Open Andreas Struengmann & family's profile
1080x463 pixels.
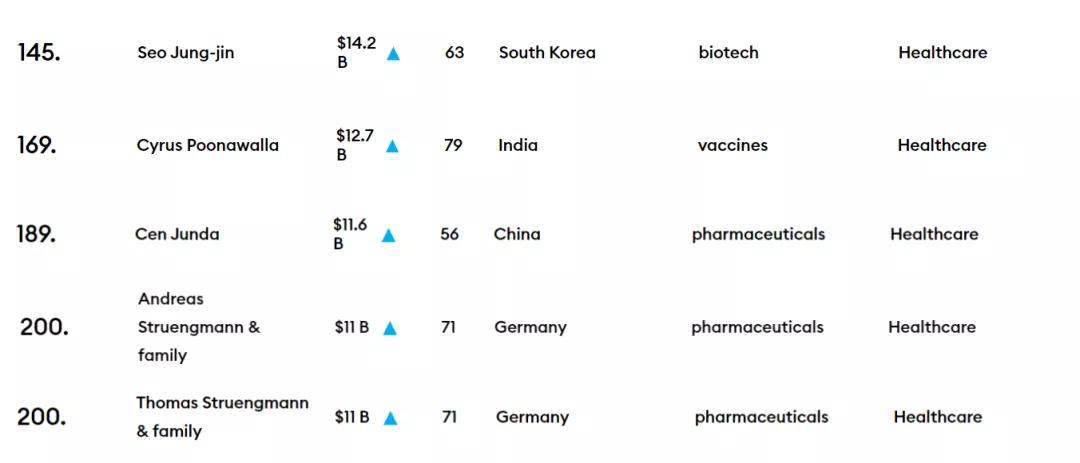tap(198, 327)
